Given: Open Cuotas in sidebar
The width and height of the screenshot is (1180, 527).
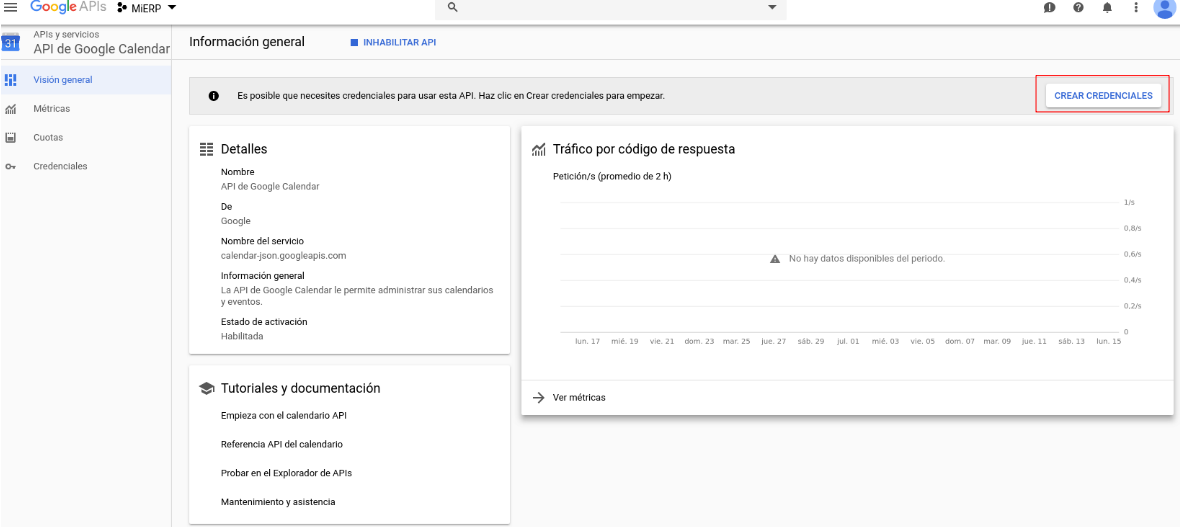Looking at the screenshot, I should (86, 138).
